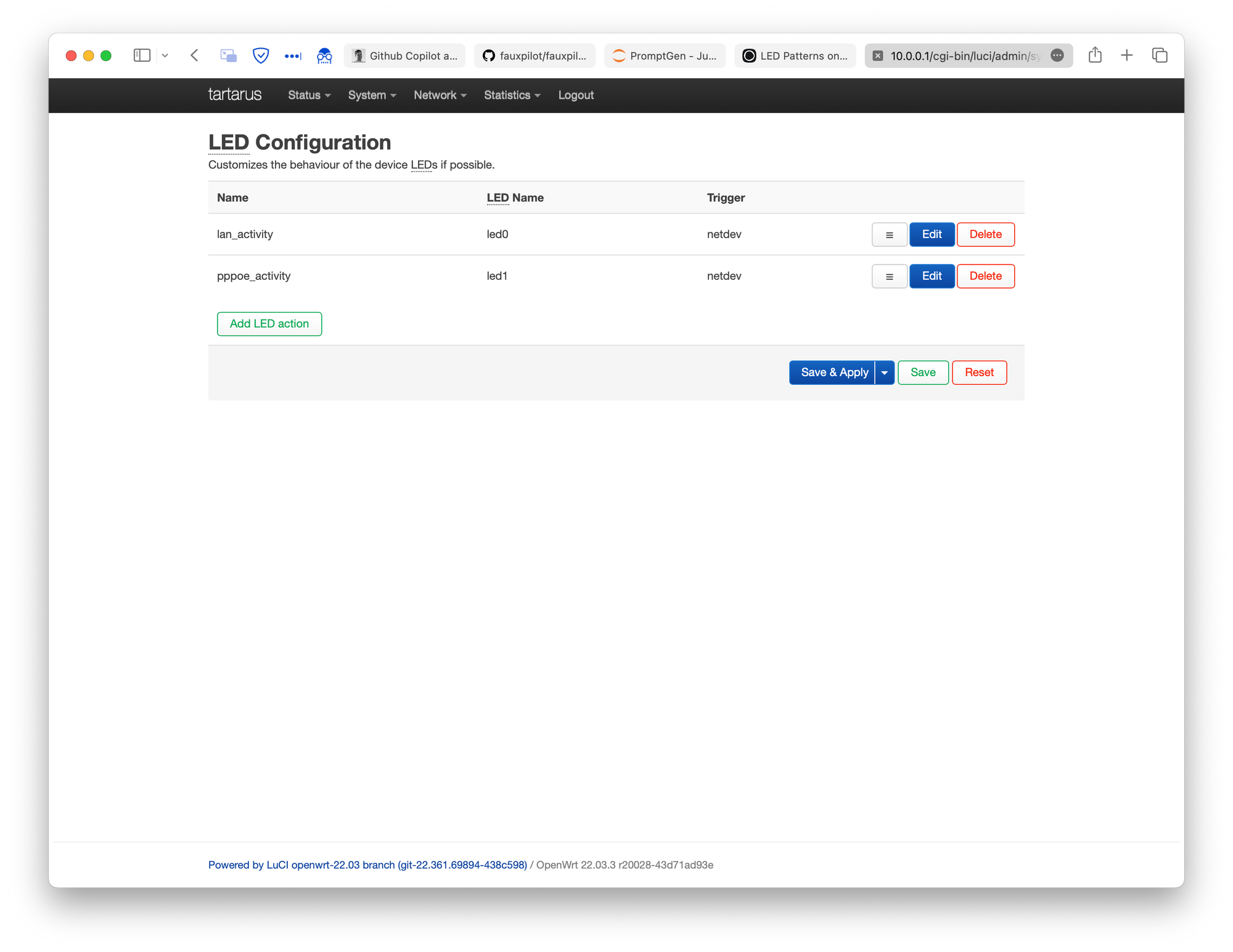Switch to the Github Copilot tab
Screen dimensions: 1233x952
(405, 55)
